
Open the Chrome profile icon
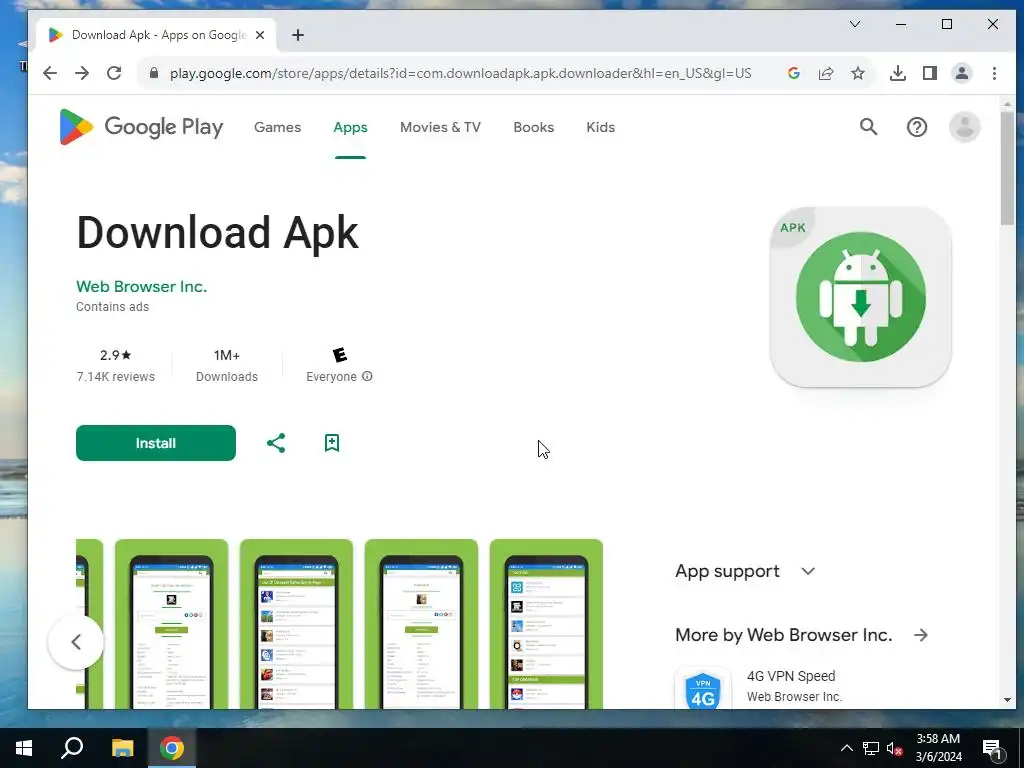[x=962, y=73]
